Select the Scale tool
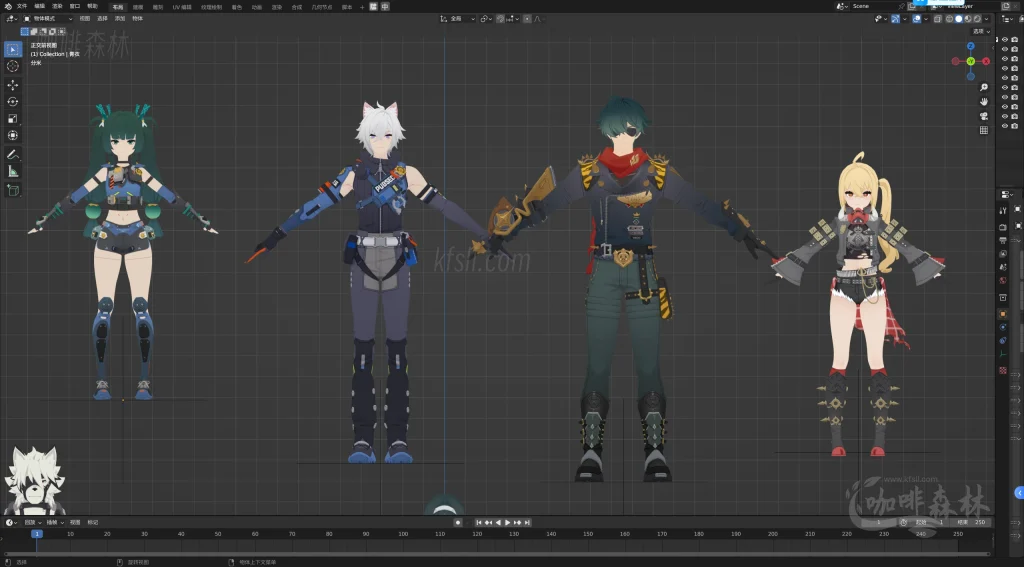This screenshot has width=1024, height=567. click(12, 118)
